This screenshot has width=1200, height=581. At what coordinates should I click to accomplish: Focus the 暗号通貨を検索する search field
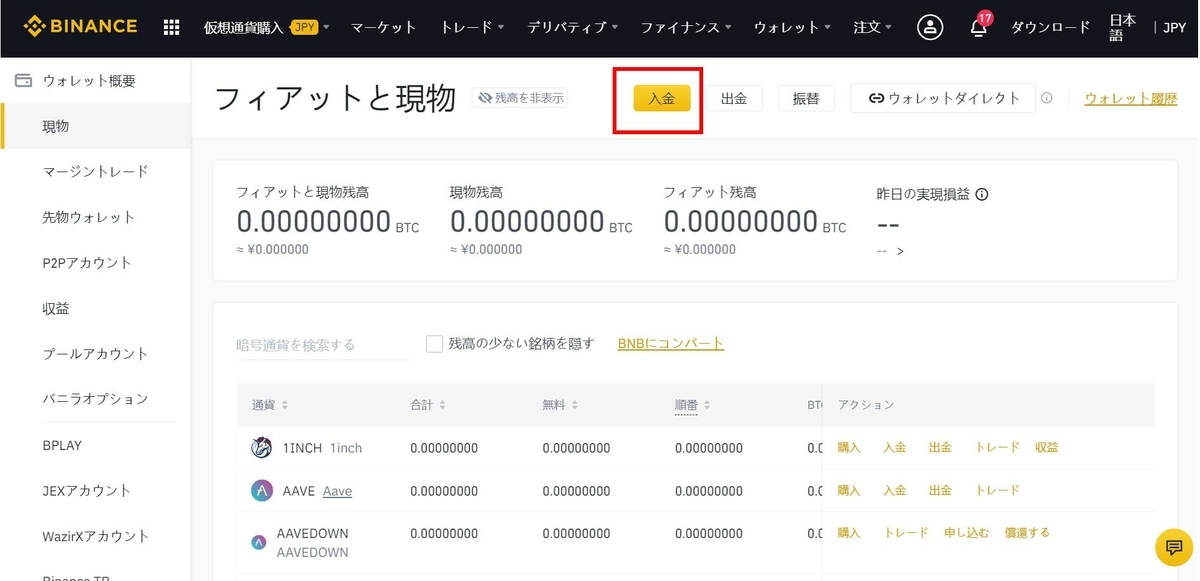coord(323,345)
